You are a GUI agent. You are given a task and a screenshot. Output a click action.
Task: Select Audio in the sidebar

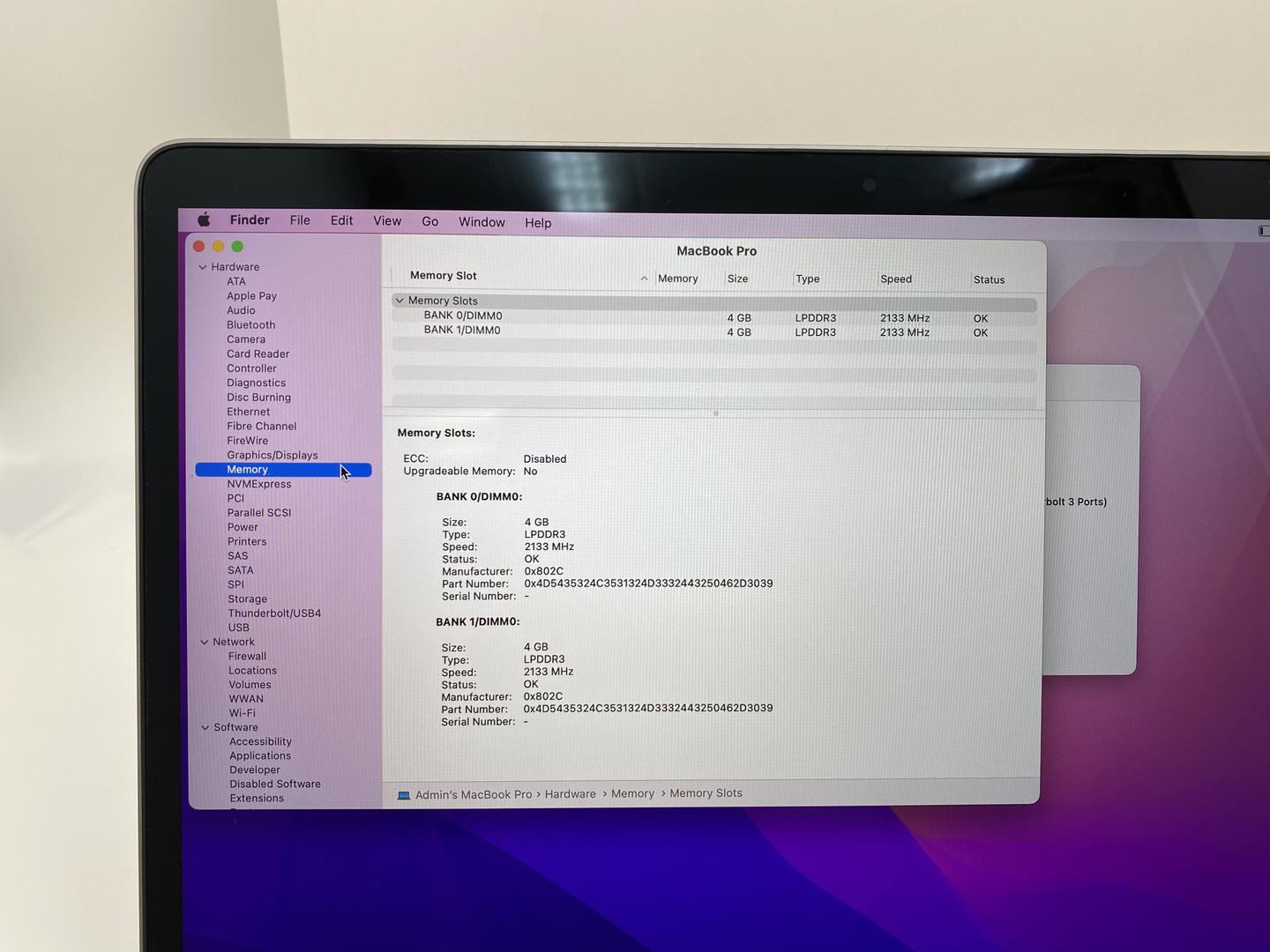241,310
